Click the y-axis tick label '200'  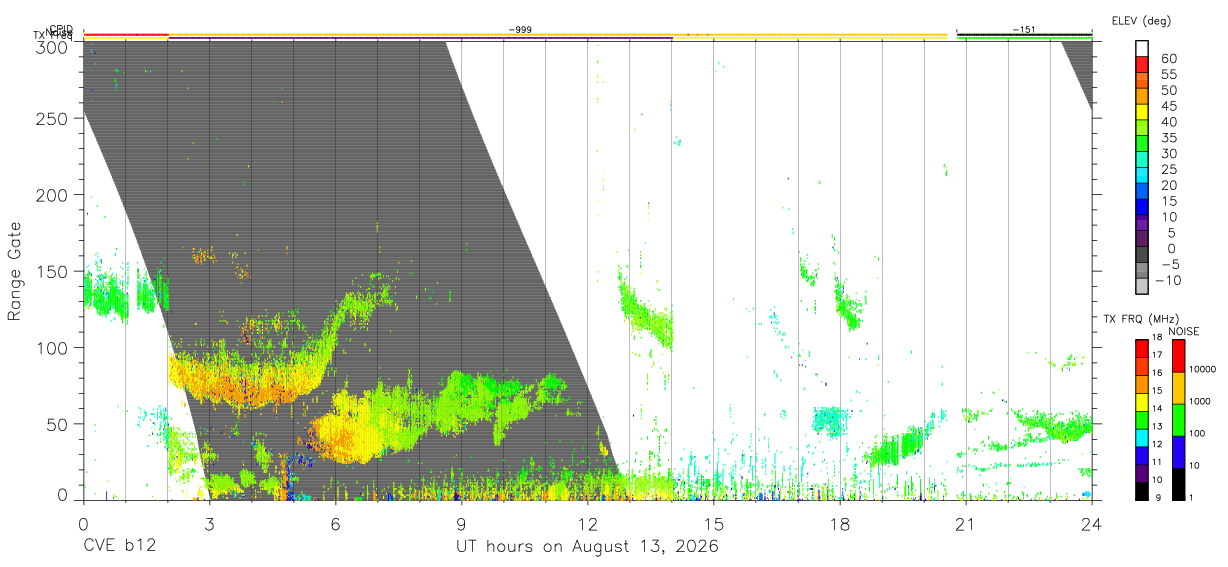pyautogui.click(x=51, y=195)
